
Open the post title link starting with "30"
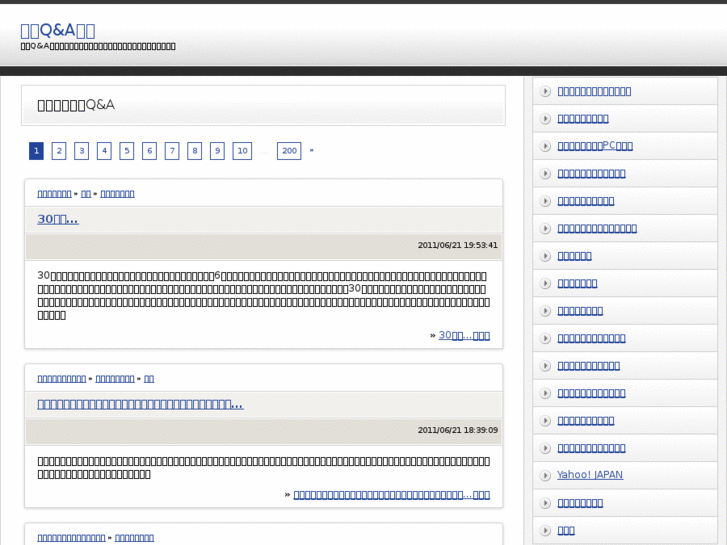coord(58,219)
